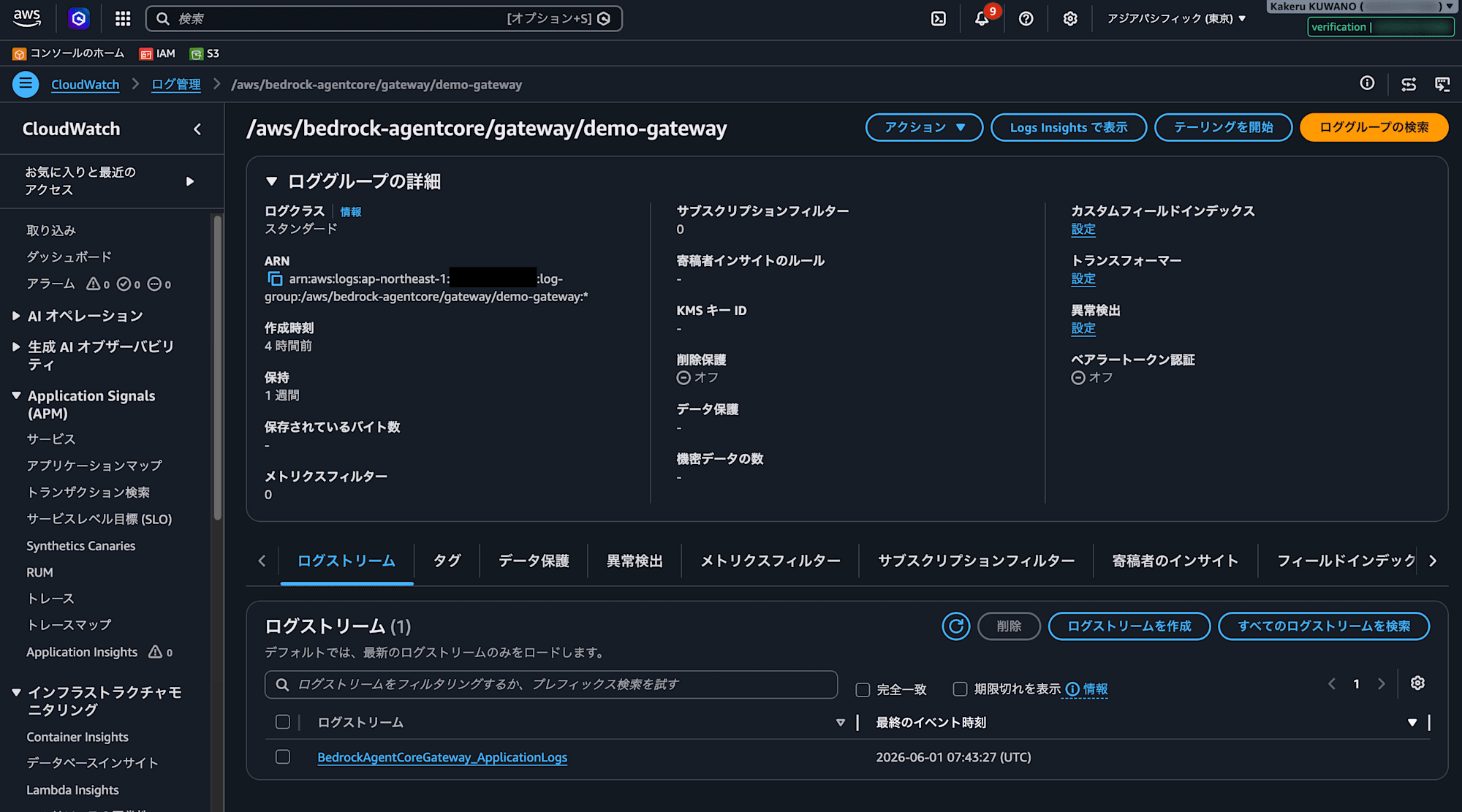
Task: Open Container Insights in the sidebar
Action: (x=77, y=737)
